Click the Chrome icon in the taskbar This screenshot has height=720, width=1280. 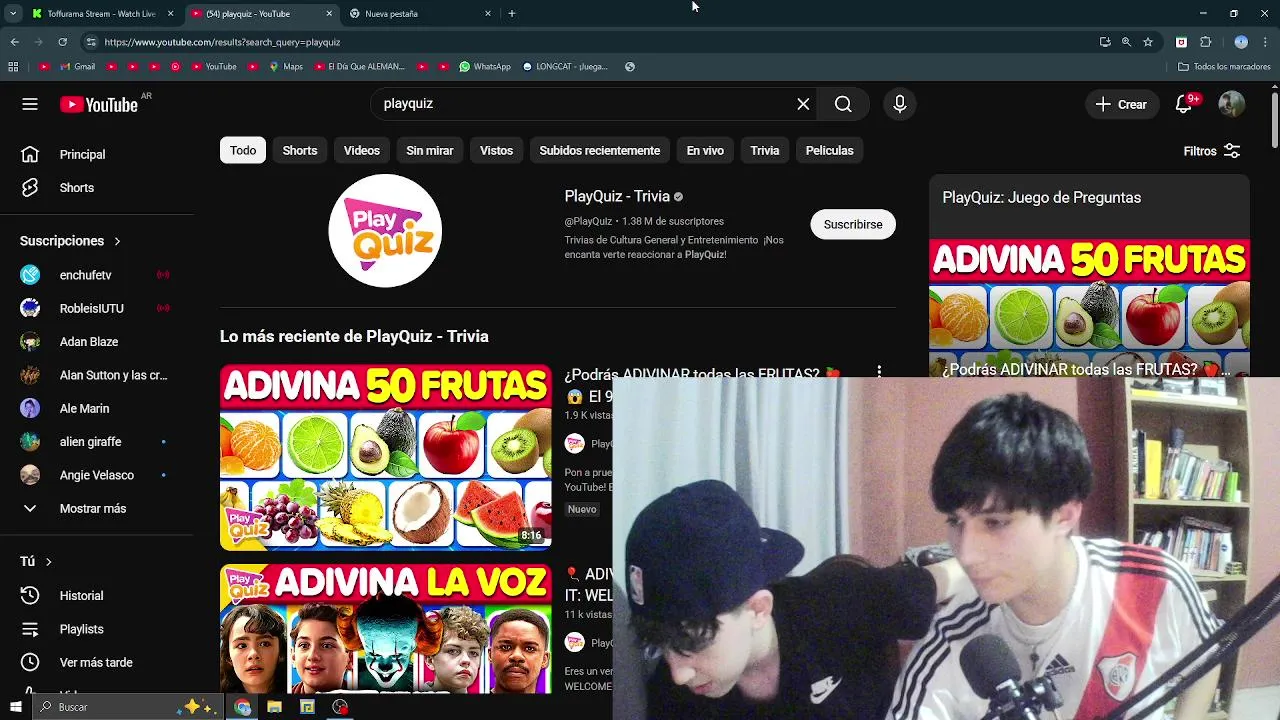242,707
